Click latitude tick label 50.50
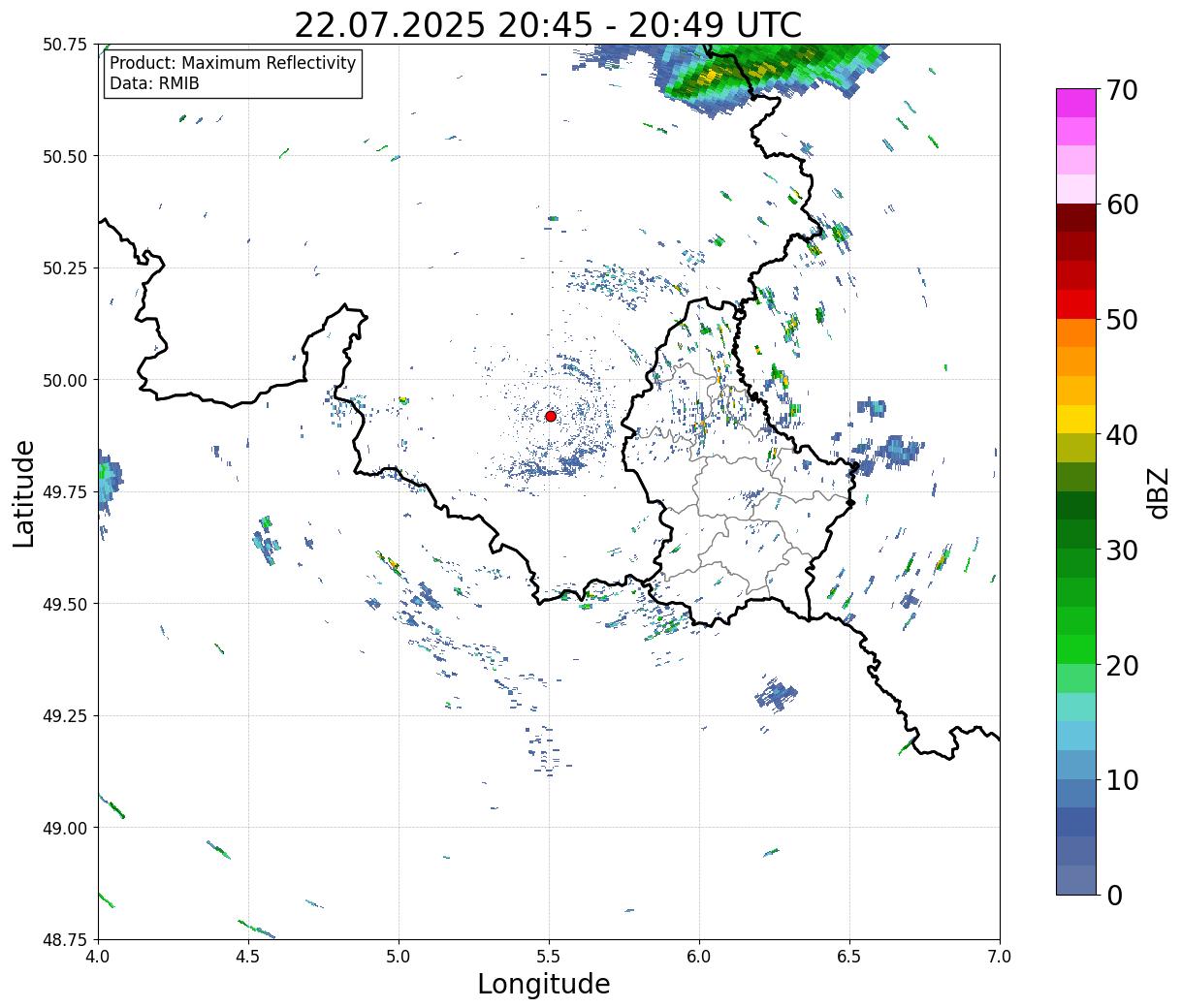This screenshot has height=1008, width=1182. (65, 156)
